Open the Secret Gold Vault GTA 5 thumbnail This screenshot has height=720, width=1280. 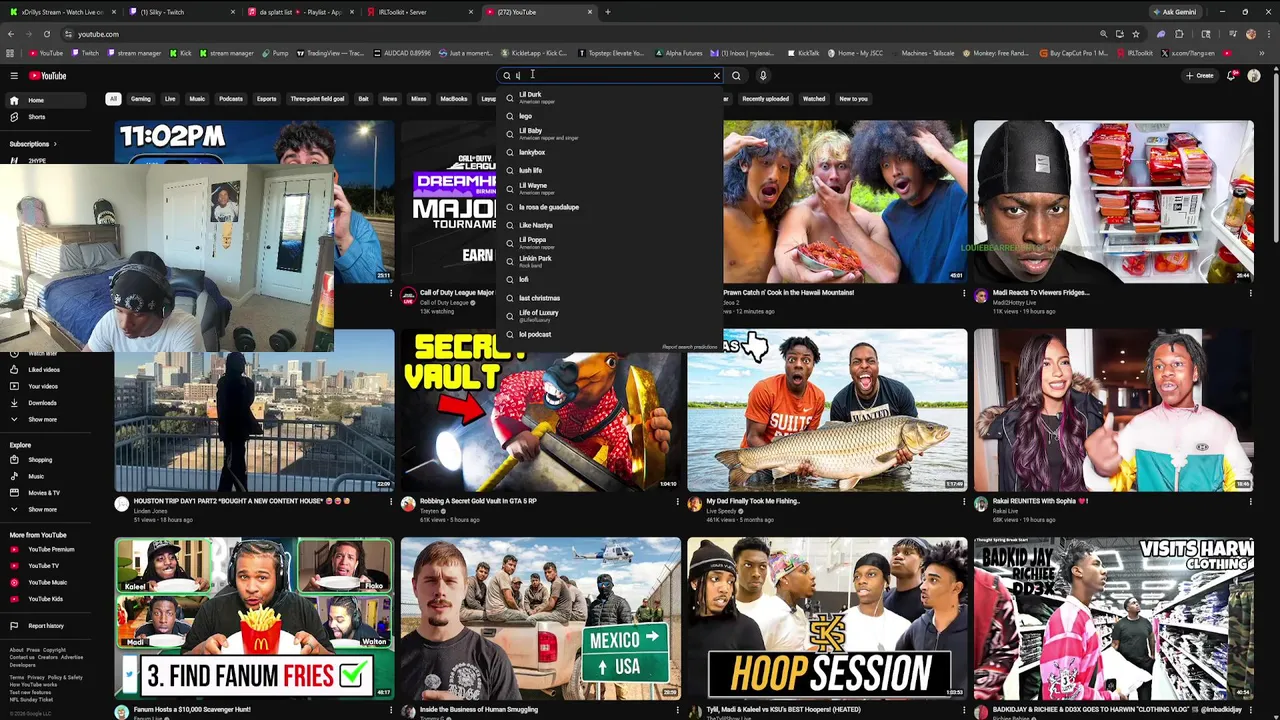coord(540,410)
